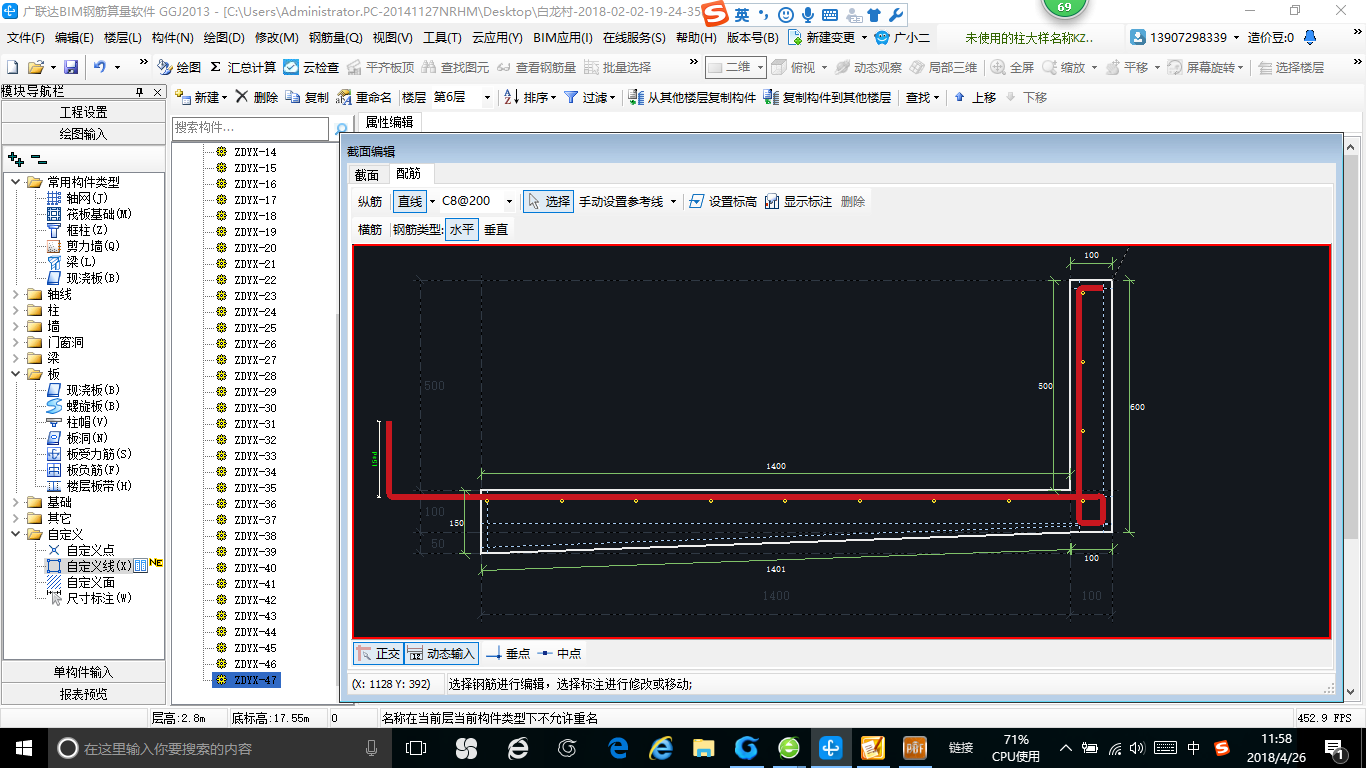Collapse 常用构件类型 folder

pyautogui.click(x=16, y=182)
